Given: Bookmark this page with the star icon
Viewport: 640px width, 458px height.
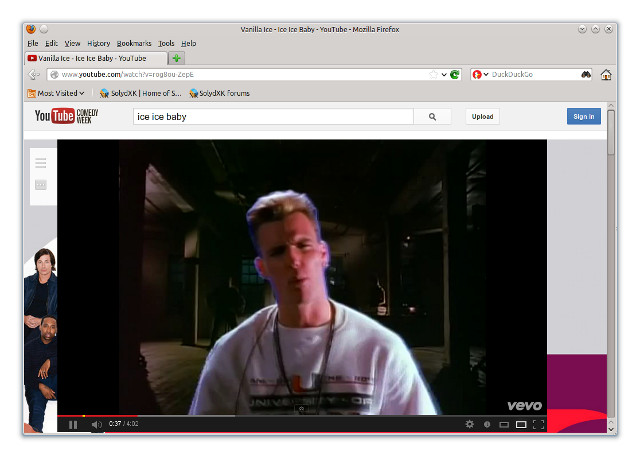Looking at the screenshot, I should (x=433, y=75).
